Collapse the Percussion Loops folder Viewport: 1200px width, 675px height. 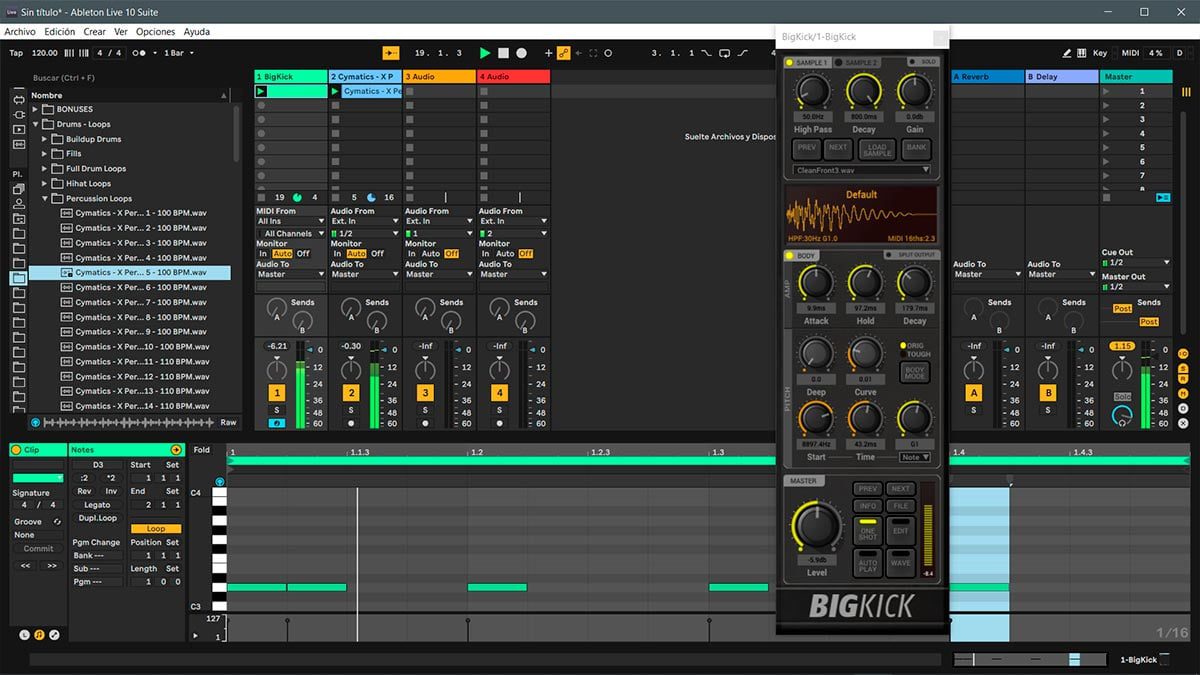point(46,199)
